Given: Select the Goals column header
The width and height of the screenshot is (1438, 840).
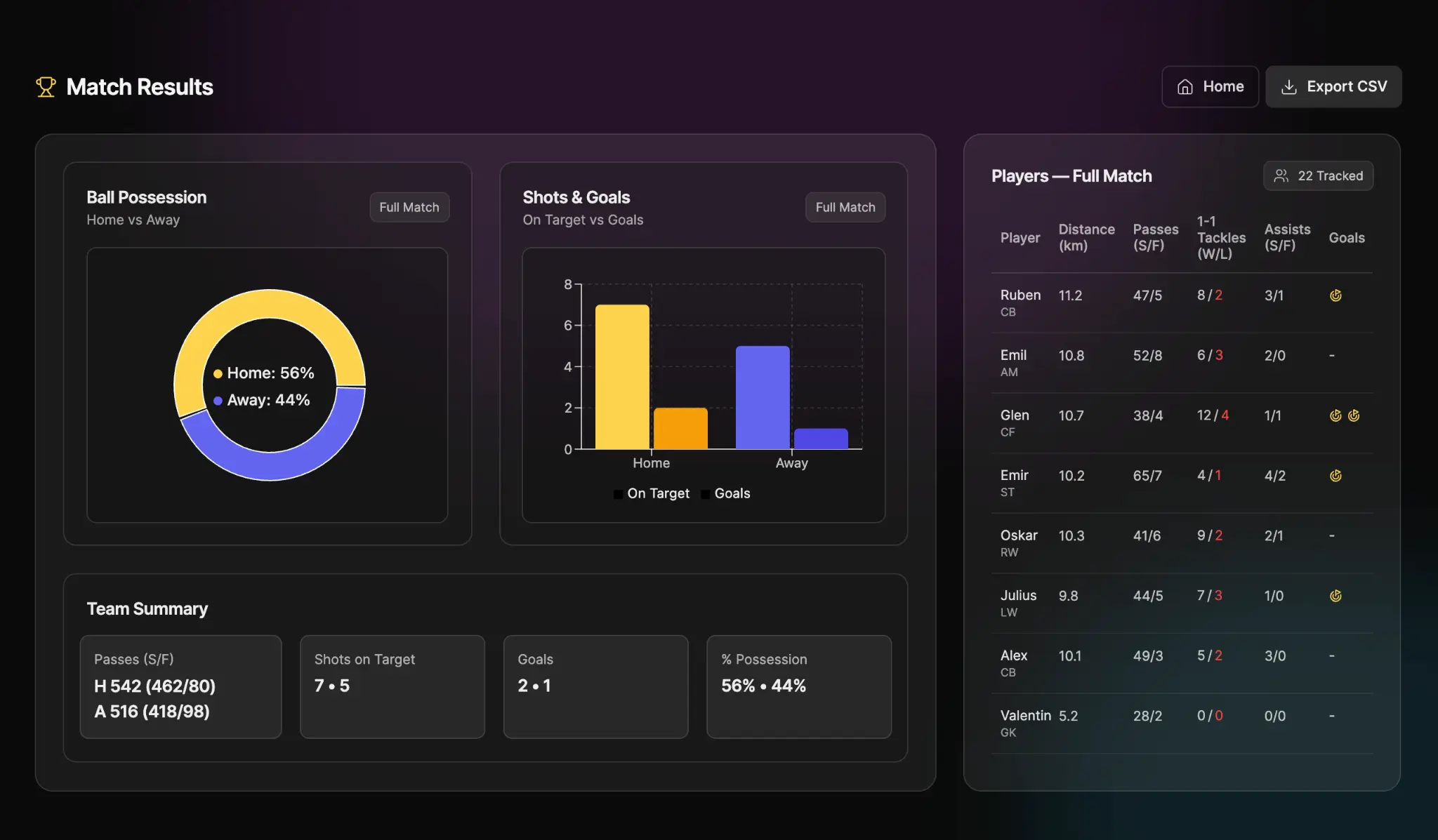Looking at the screenshot, I should (1347, 237).
